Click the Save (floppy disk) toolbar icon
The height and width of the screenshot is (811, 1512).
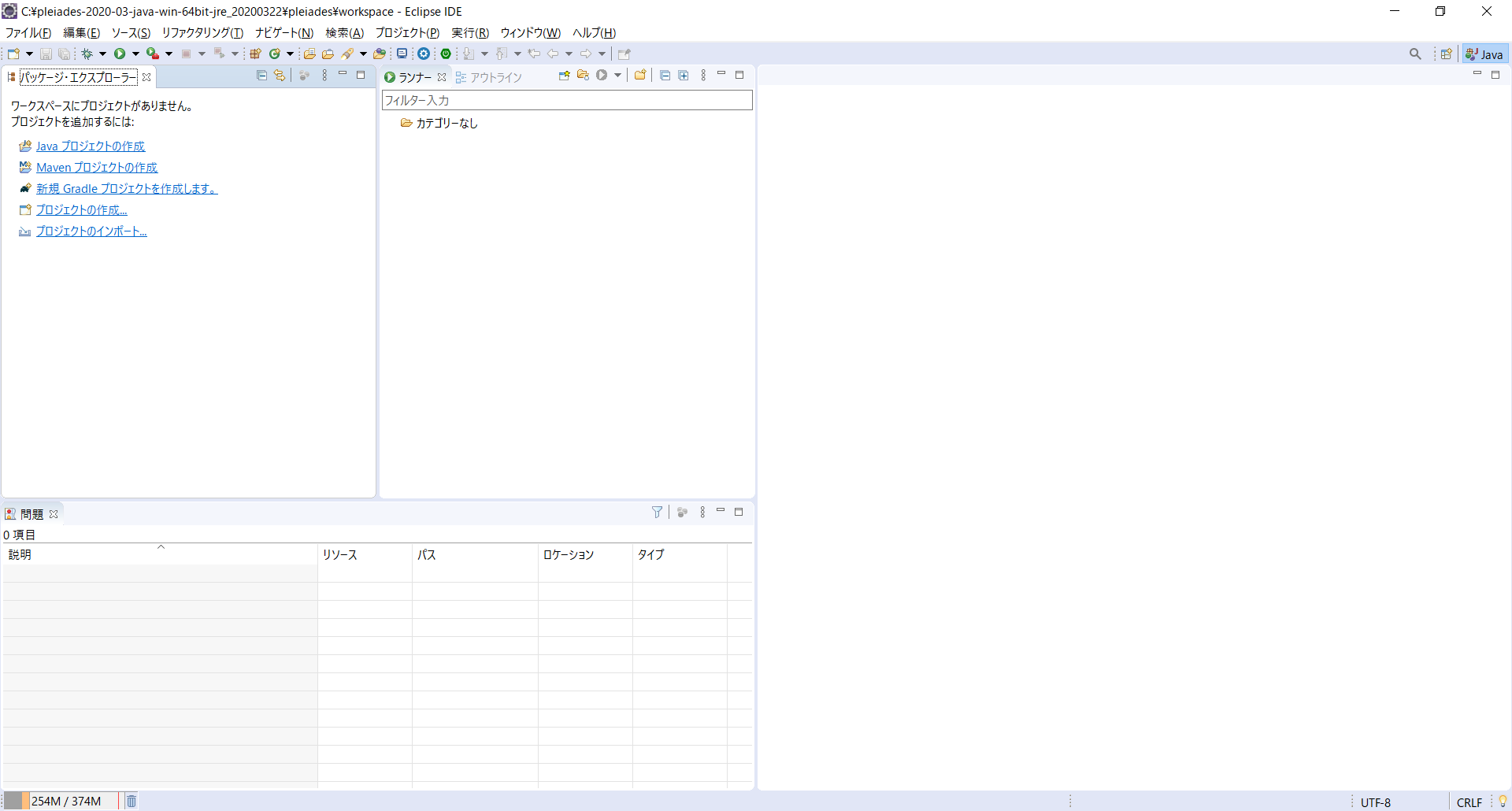(x=46, y=54)
